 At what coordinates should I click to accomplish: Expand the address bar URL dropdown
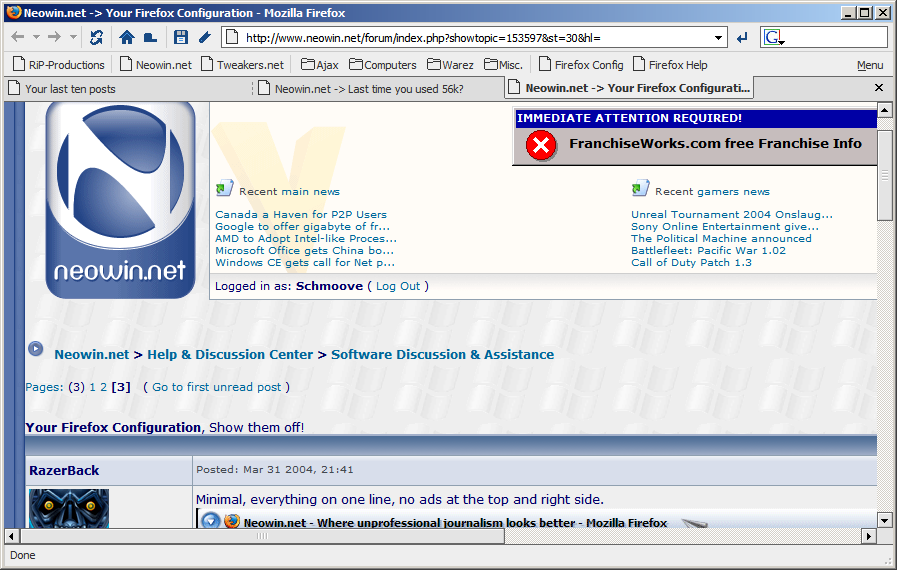click(x=718, y=38)
